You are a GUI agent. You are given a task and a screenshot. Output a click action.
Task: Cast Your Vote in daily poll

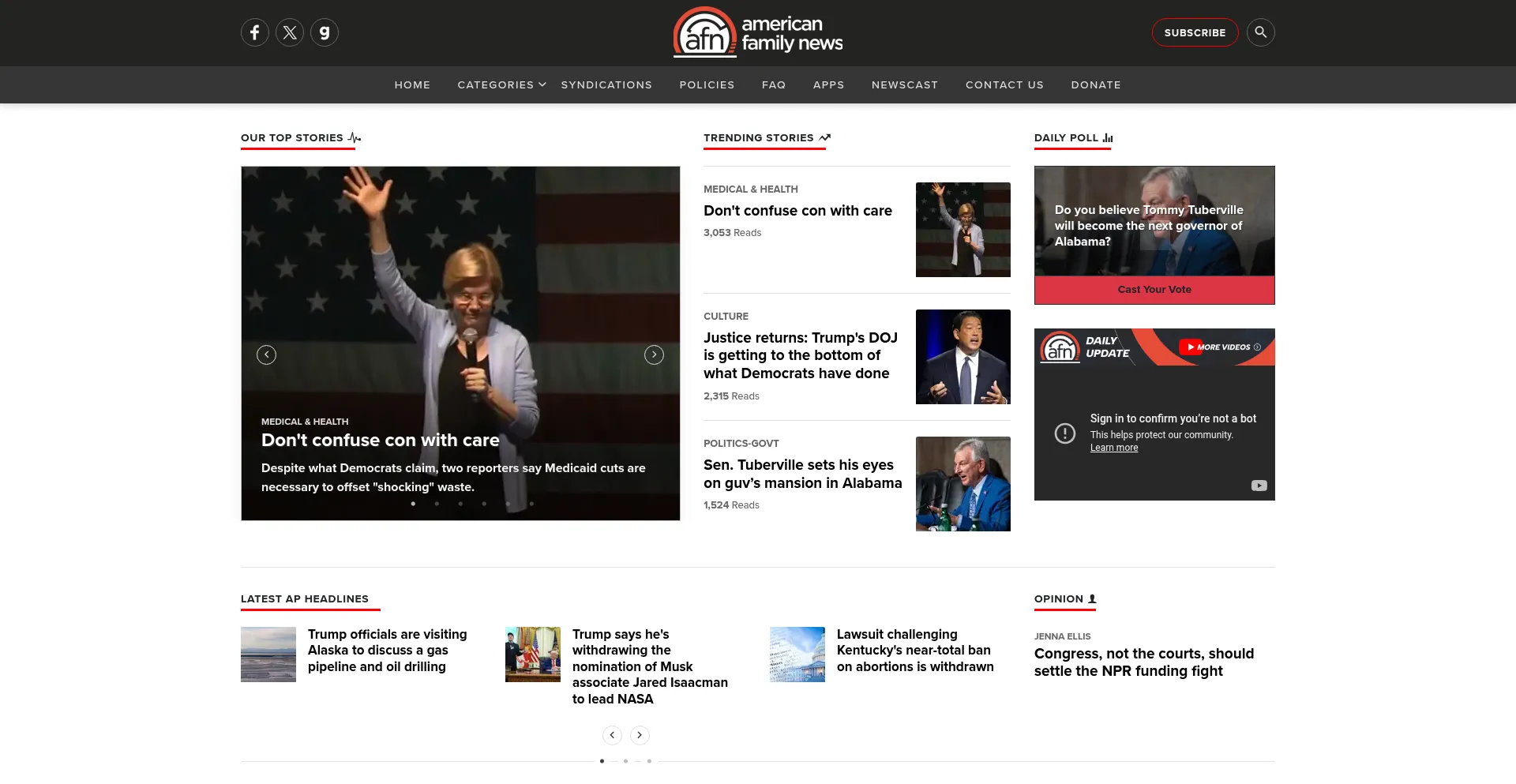tap(1154, 290)
